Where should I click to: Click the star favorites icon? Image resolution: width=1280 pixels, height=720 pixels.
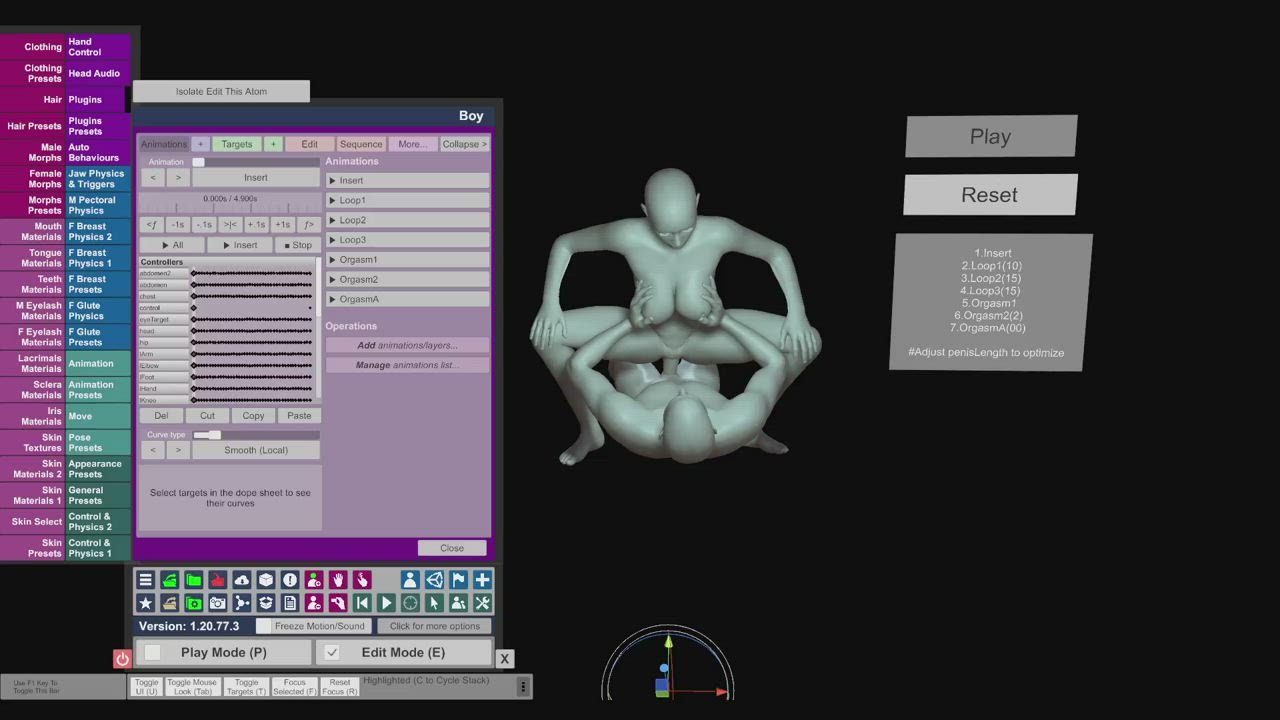(145, 603)
